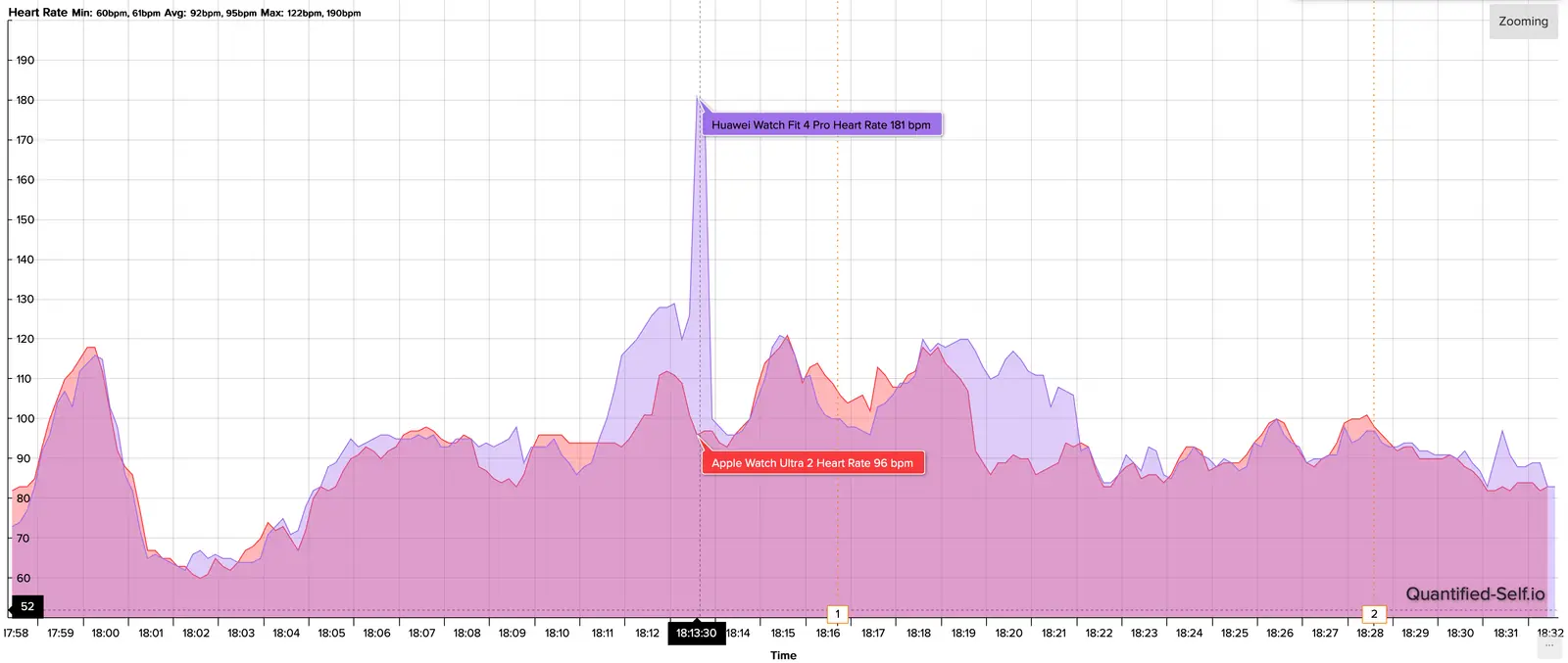Click the 18:25 time axis label
The image size is (1568, 663).
coord(1234,633)
